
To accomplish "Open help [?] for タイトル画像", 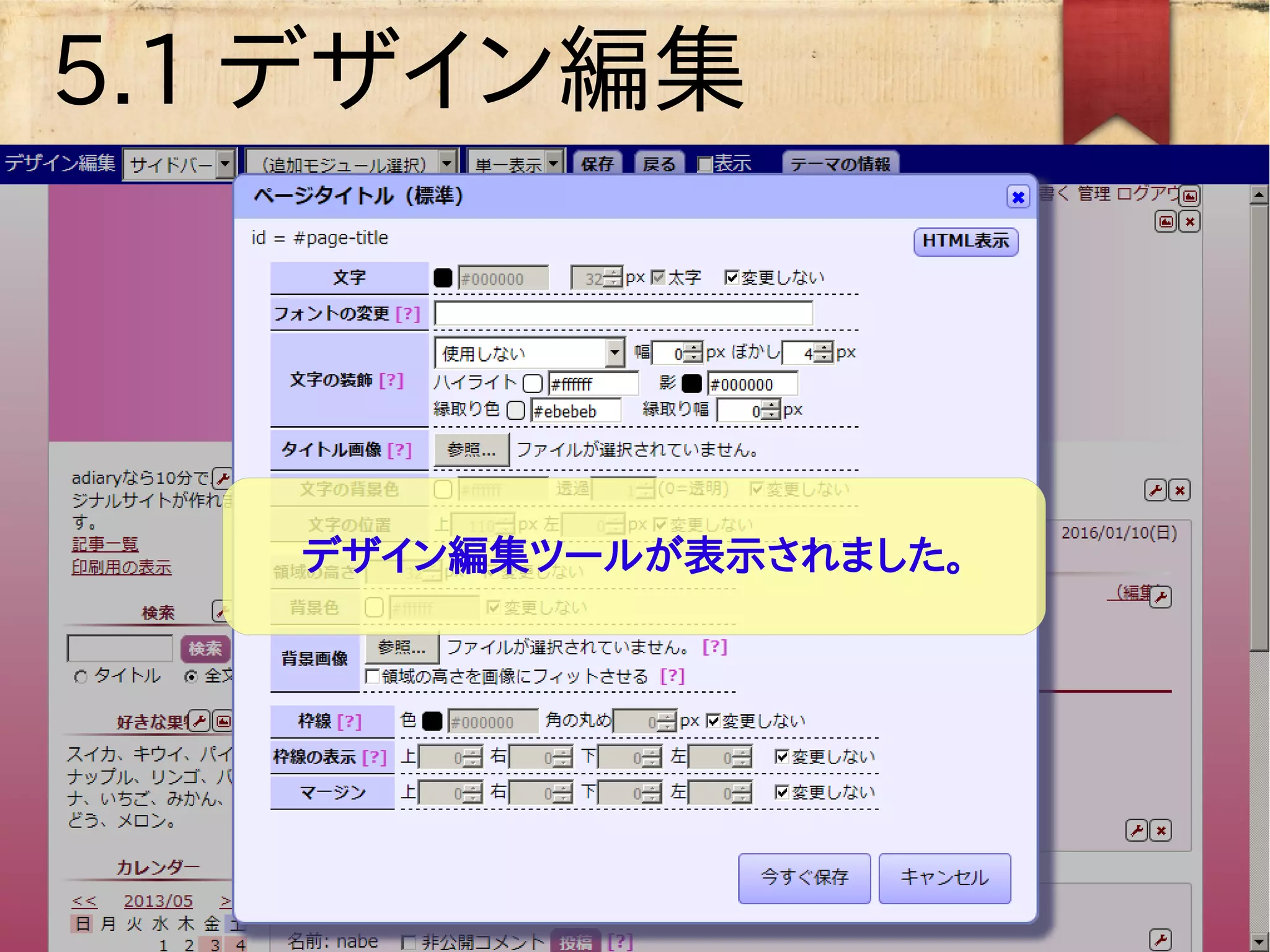I will [x=399, y=450].
